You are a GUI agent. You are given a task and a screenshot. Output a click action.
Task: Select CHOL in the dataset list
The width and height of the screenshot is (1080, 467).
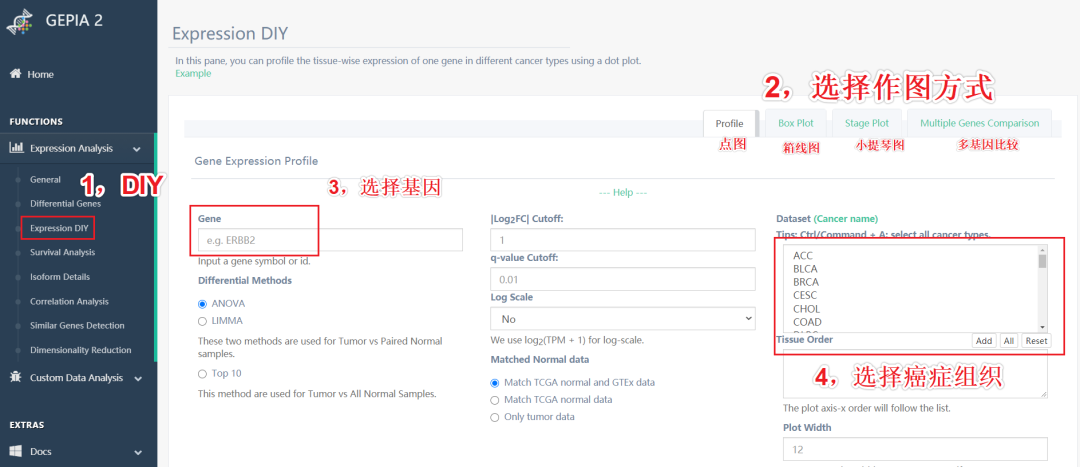(807, 309)
